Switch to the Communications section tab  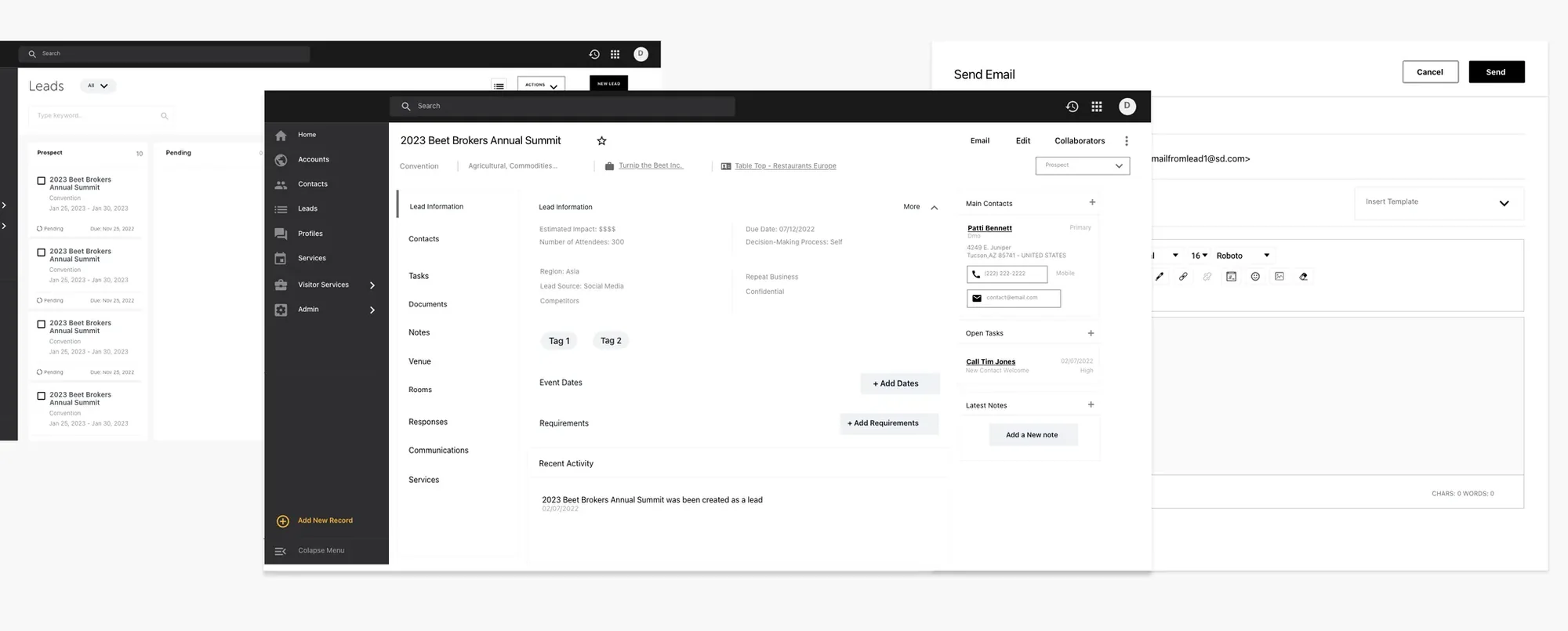(438, 451)
